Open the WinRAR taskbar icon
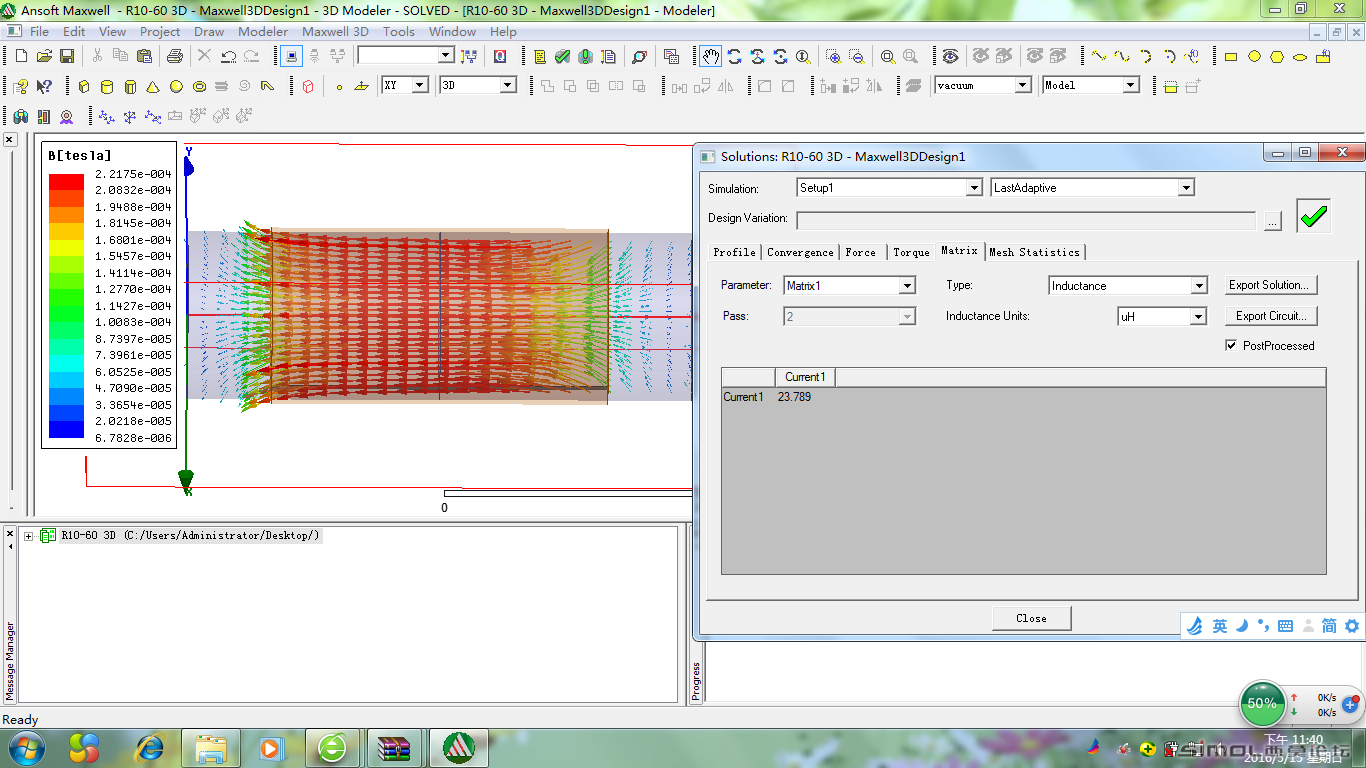This screenshot has width=1366, height=768. 397,747
